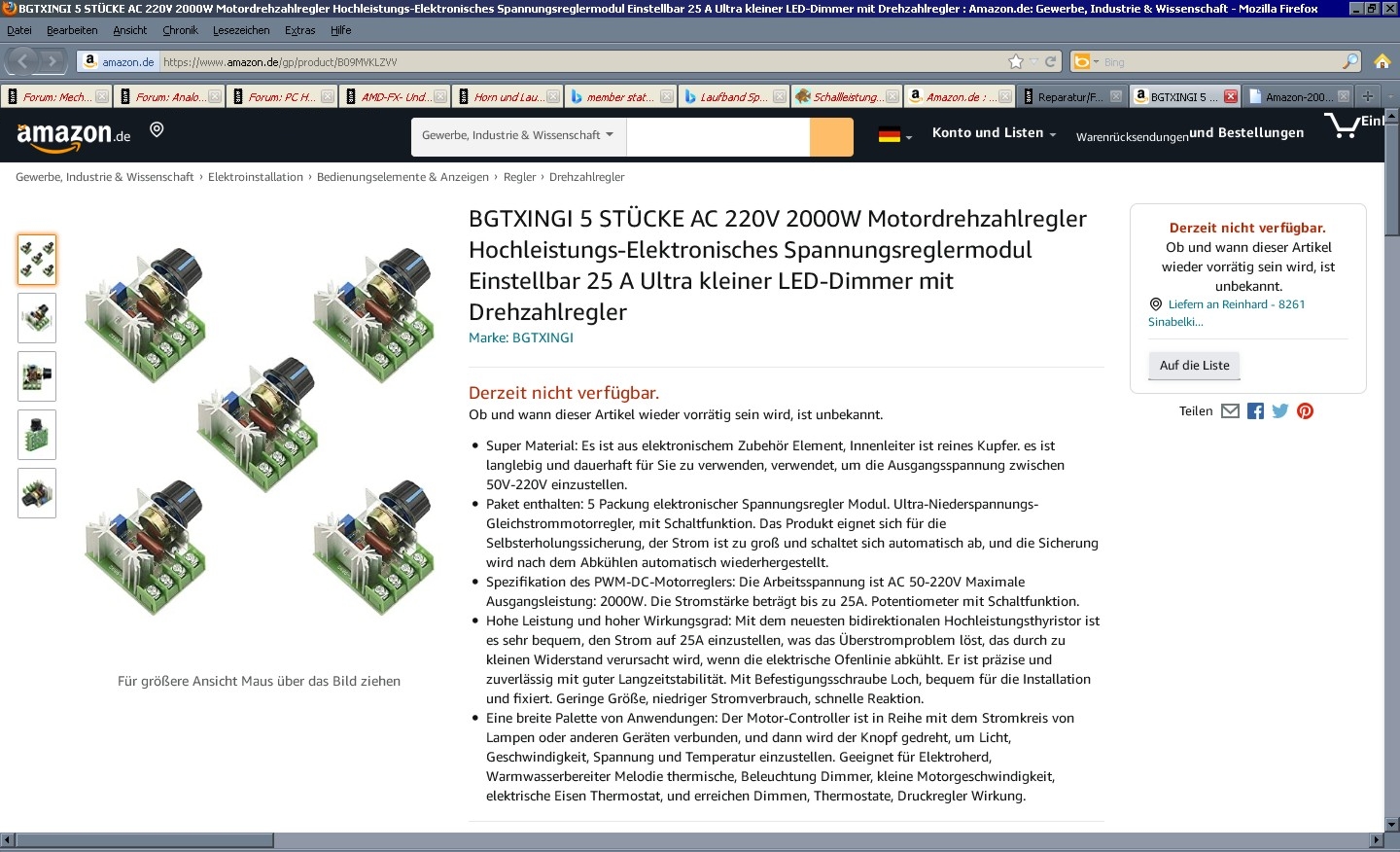Screen dimensions: 1400x852
Task: Open the Chronik menu
Action: coord(180,30)
